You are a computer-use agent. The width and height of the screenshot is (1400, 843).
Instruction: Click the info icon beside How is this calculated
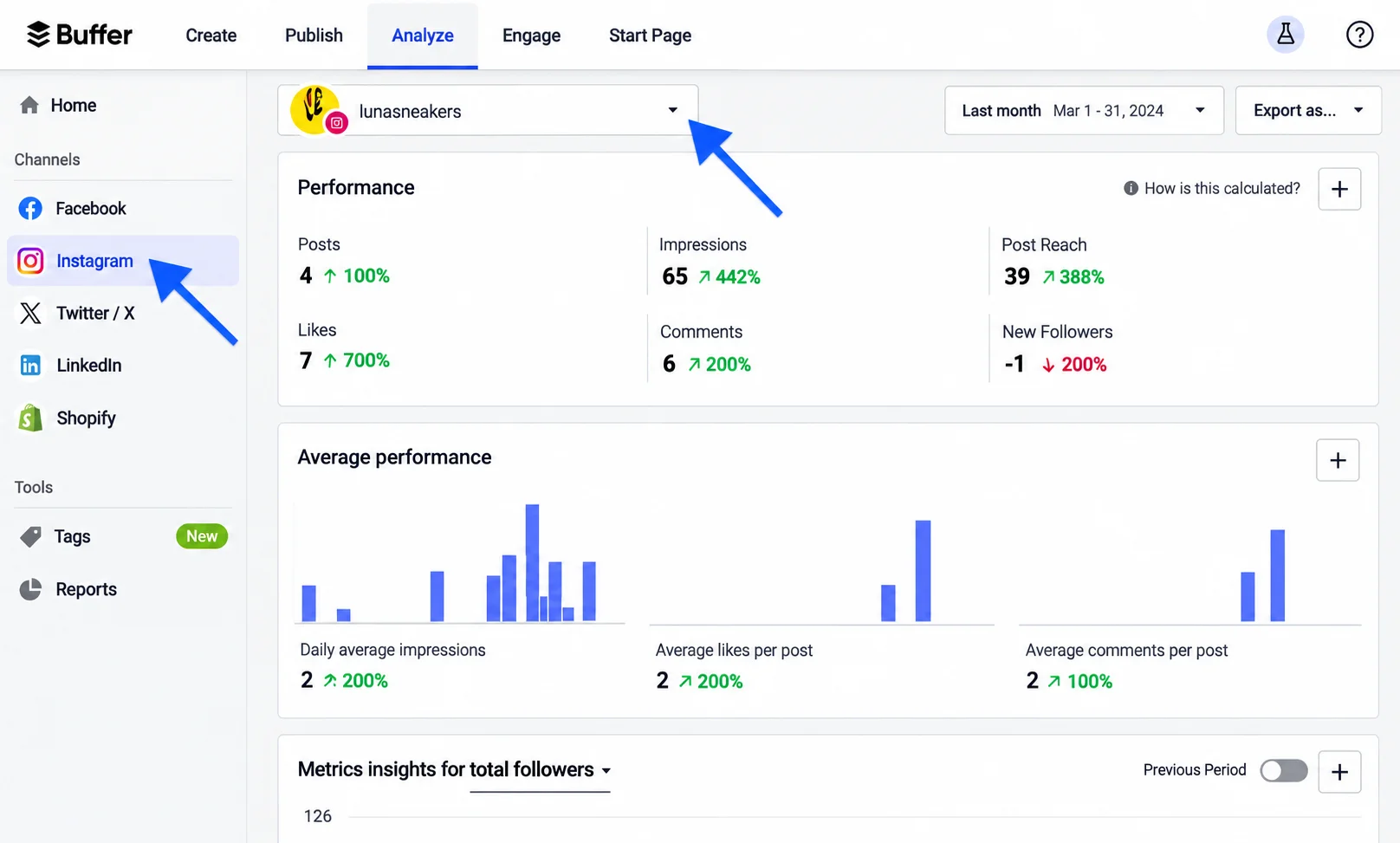tap(1131, 188)
